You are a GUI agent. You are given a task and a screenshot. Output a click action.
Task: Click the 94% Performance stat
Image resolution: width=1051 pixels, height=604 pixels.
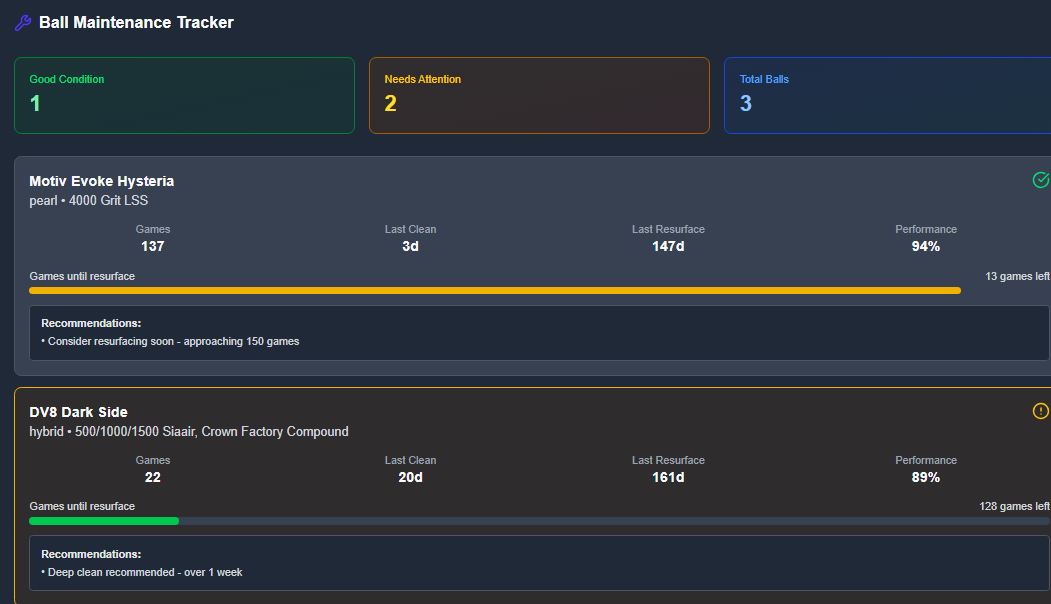tap(925, 246)
